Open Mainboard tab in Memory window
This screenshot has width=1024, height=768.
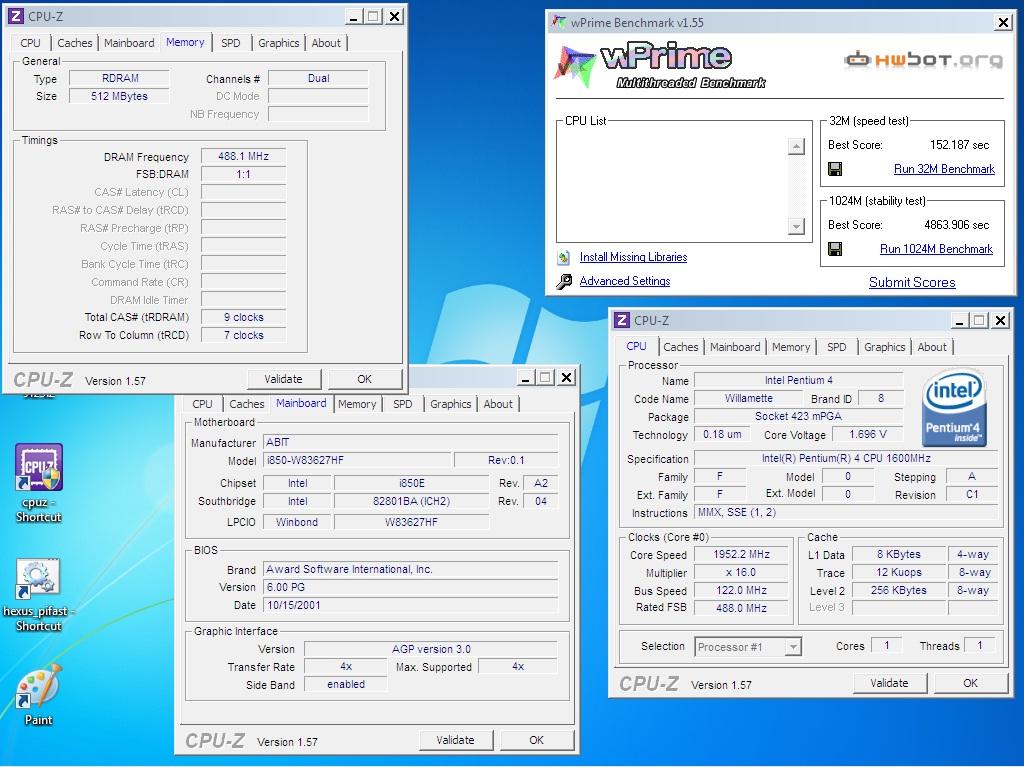(129, 43)
